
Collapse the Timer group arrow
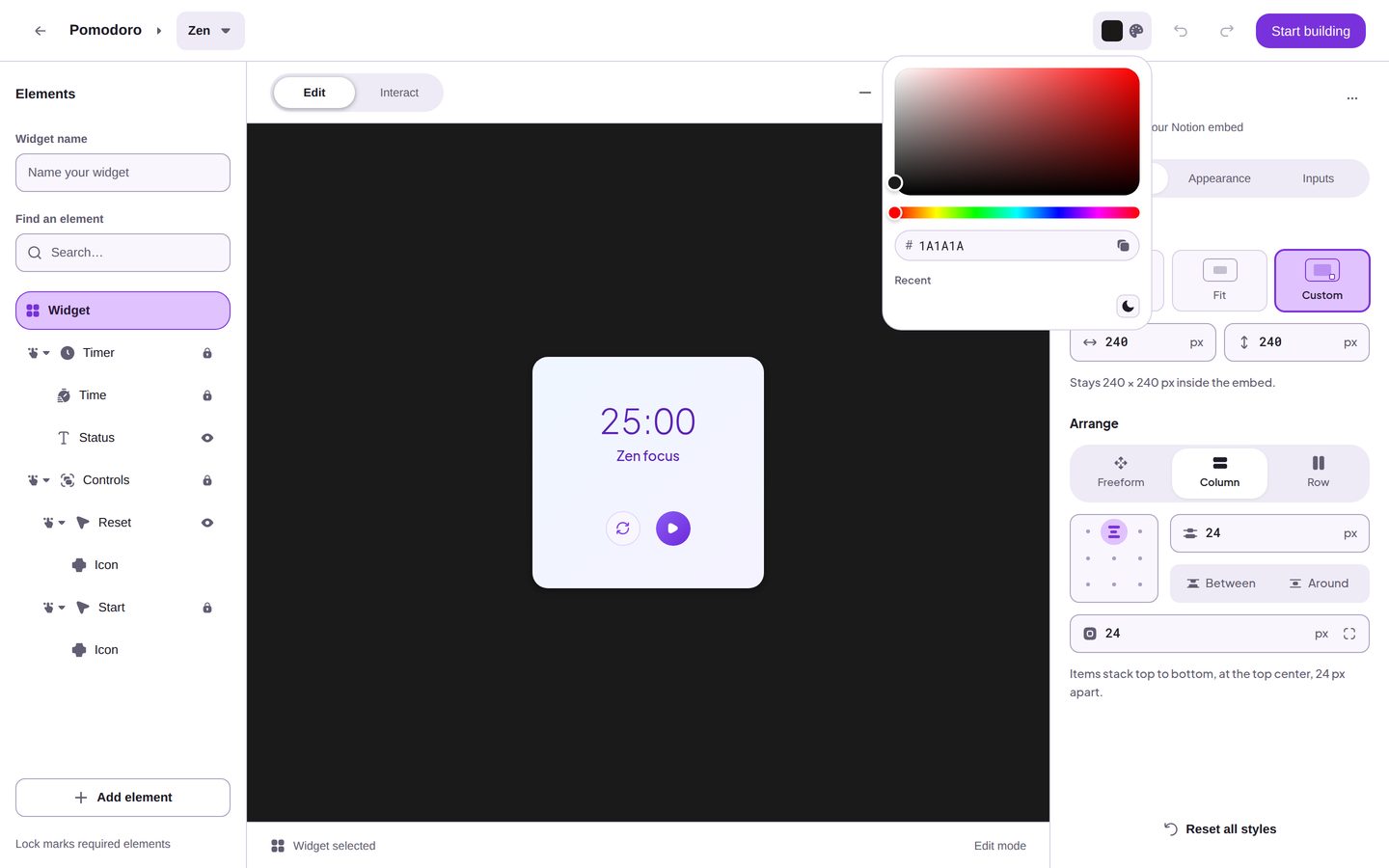[46, 353]
